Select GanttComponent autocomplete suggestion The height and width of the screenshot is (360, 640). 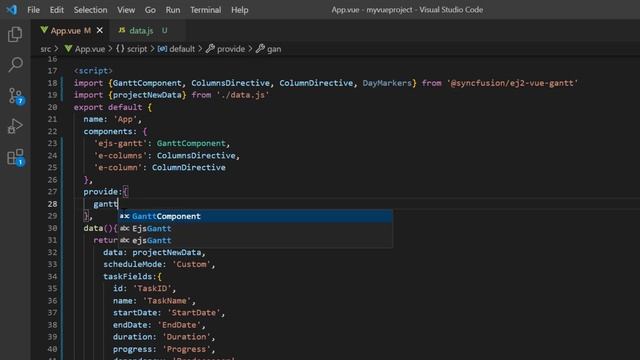coord(255,216)
